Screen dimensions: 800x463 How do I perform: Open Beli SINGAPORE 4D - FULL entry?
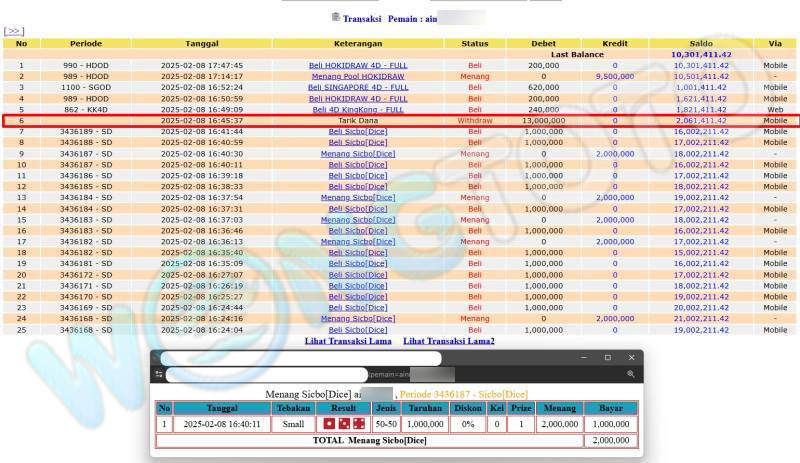tap(358, 87)
